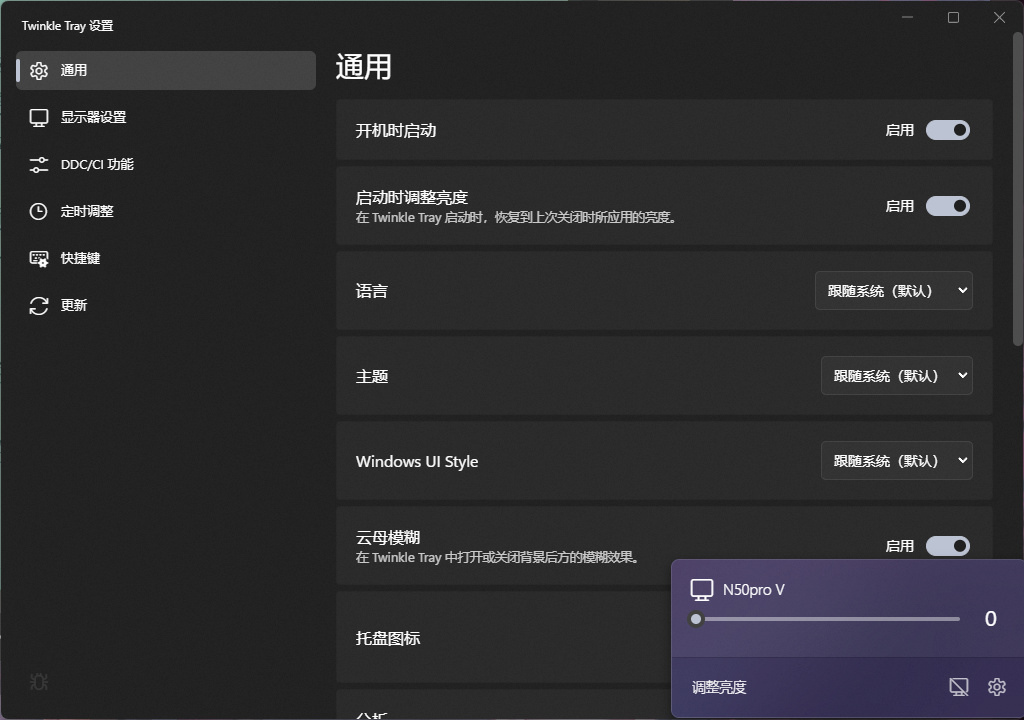This screenshot has height=720, width=1024.
Task: Click the monitor icon beside 显示器设置
Action: tap(39, 118)
